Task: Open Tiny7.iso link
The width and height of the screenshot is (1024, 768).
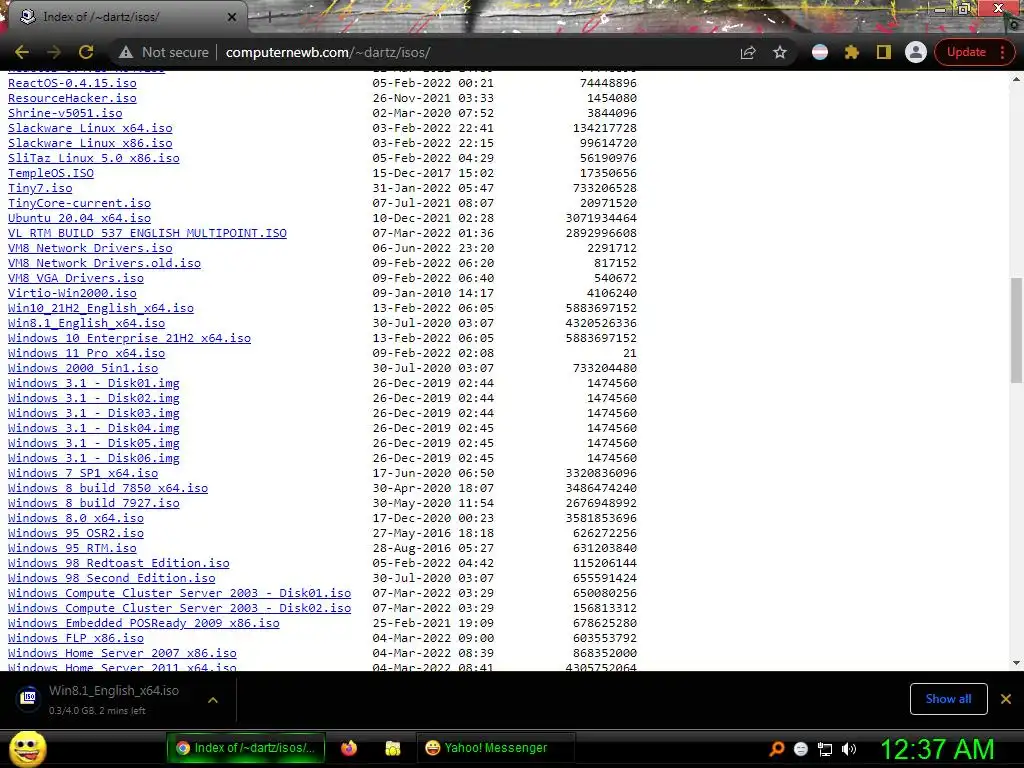Action: pos(40,188)
